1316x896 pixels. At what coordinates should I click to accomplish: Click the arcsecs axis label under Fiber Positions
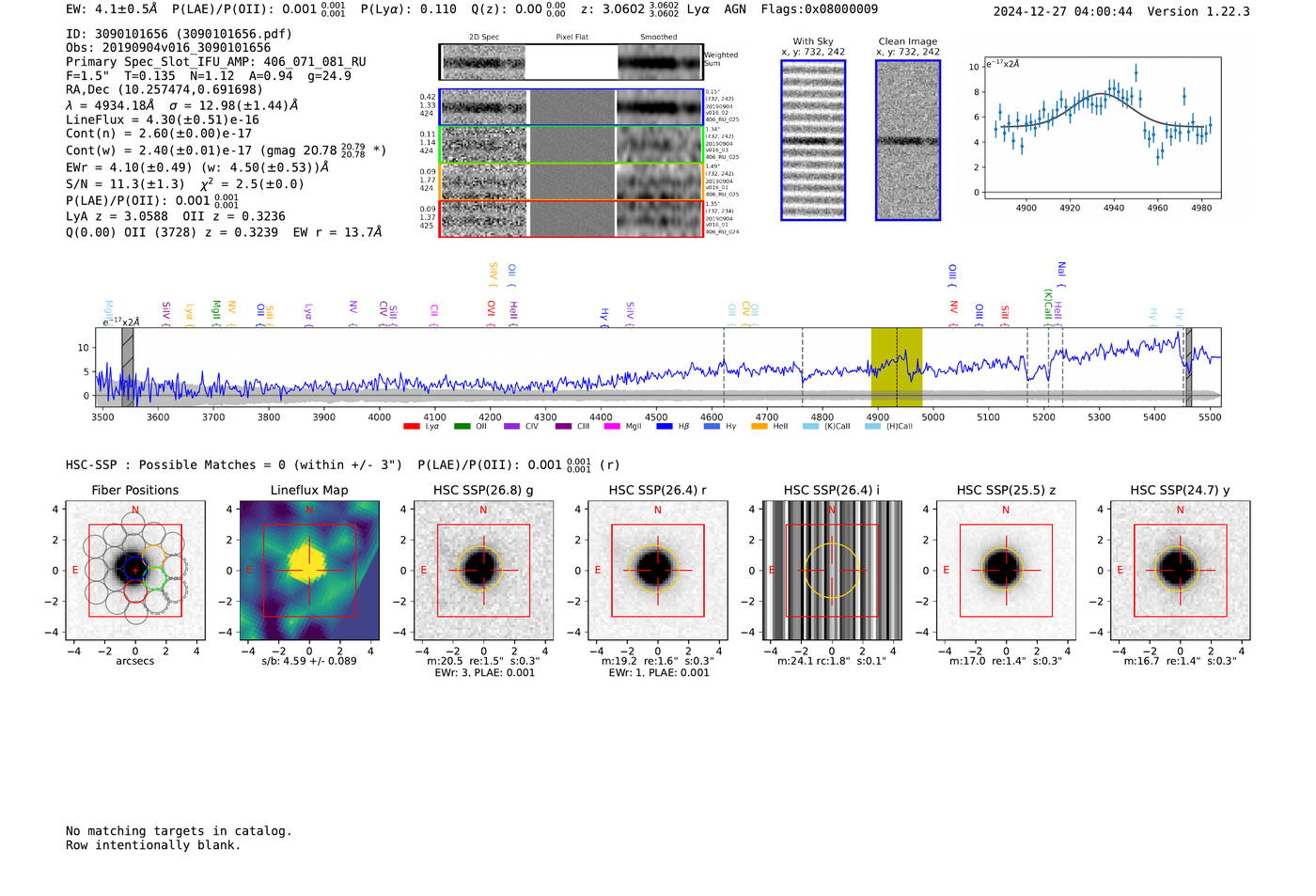pos(135,661)
